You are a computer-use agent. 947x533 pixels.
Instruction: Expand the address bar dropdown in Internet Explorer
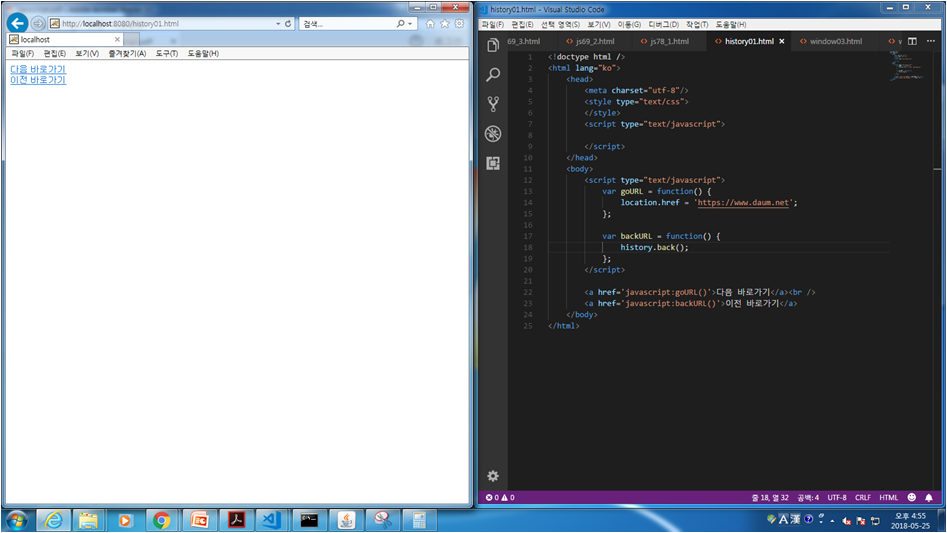pos(278,24)
